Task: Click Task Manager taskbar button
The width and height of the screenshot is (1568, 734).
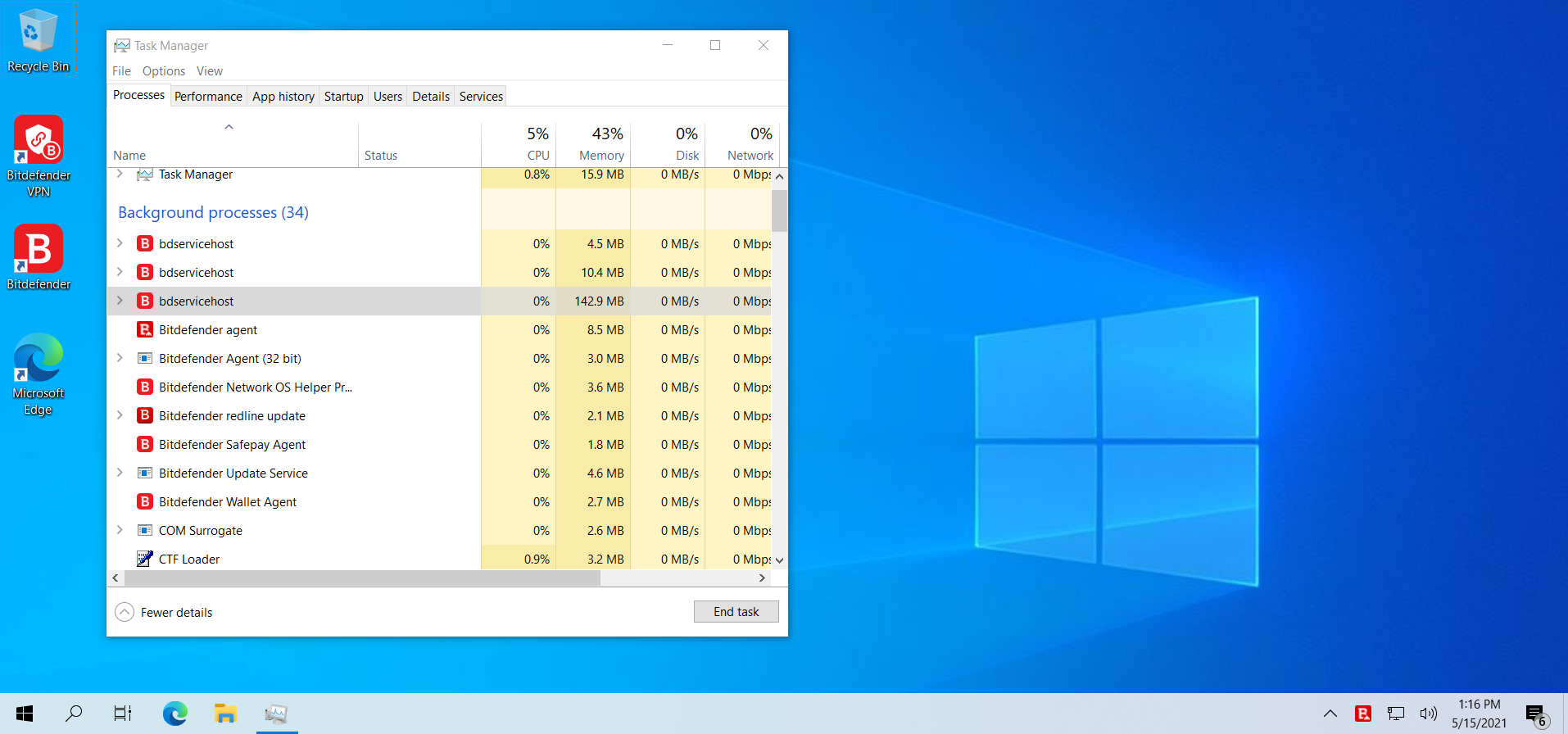Action: [276, 714]
